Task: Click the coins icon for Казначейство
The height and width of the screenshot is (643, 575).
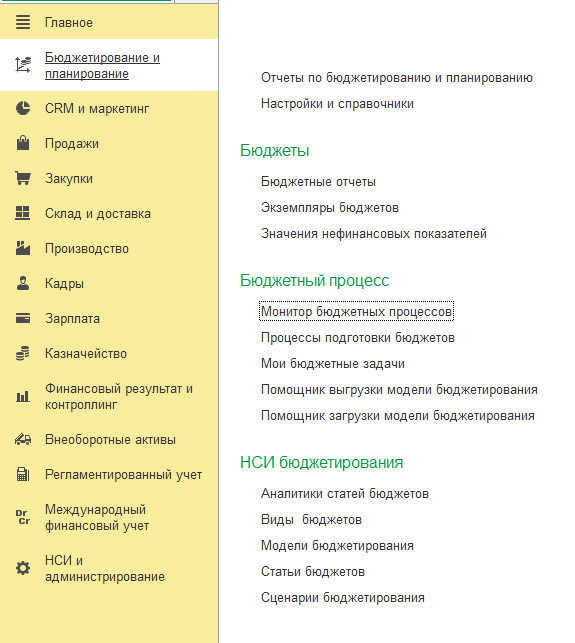Action: click(x=23, y=353)
